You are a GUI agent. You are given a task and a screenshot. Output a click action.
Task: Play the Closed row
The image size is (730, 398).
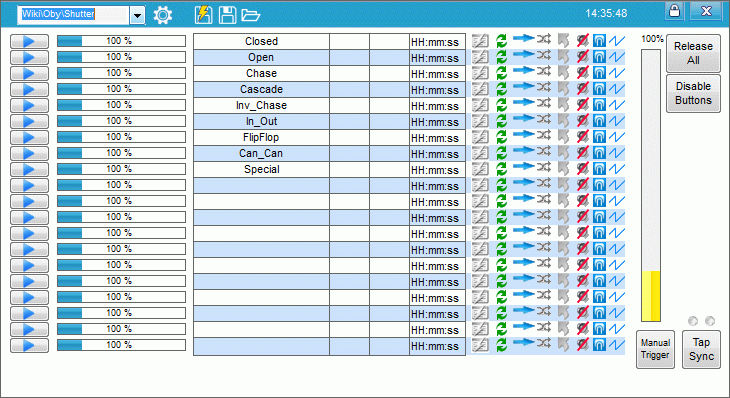(29, 41)
